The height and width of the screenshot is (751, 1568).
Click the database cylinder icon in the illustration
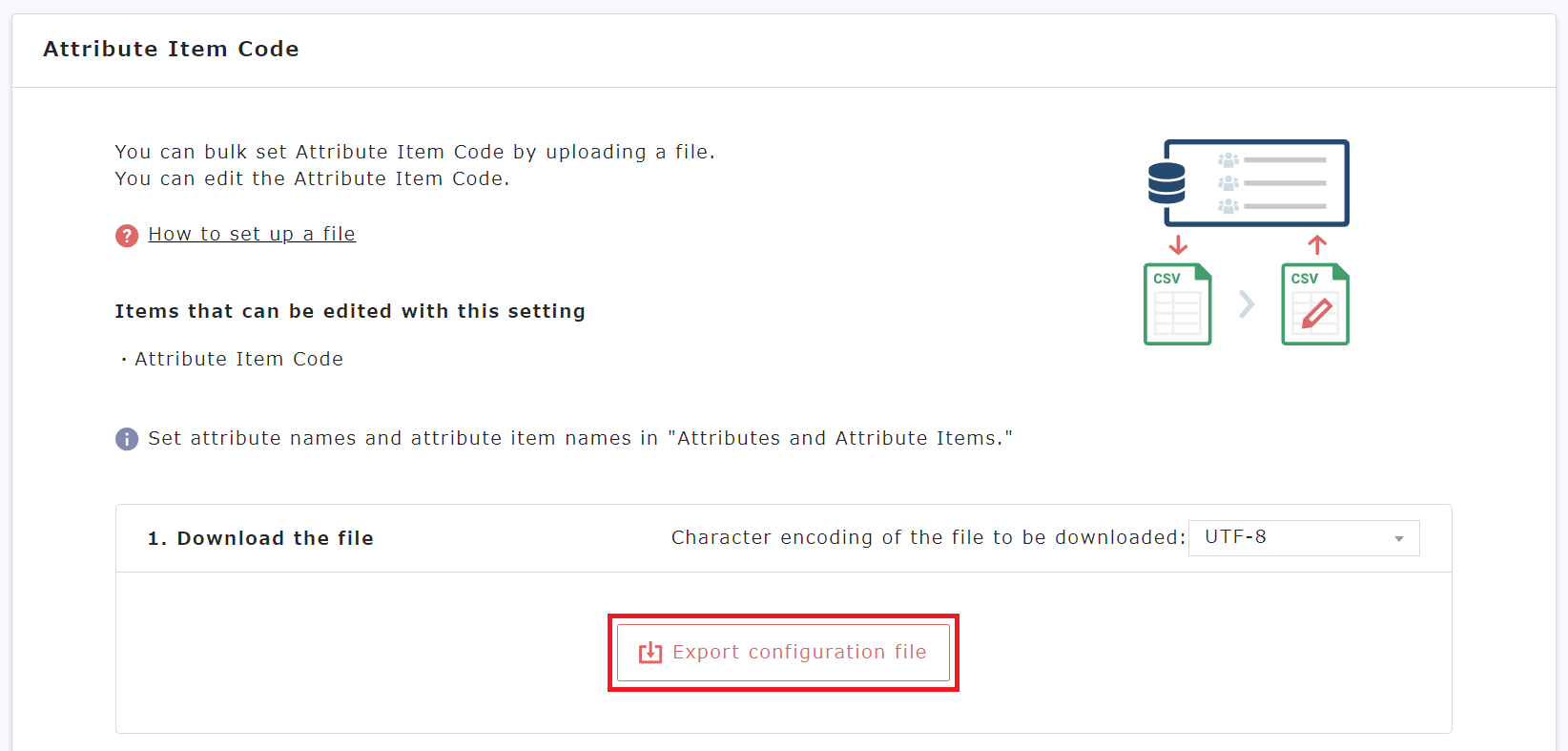1166,183
